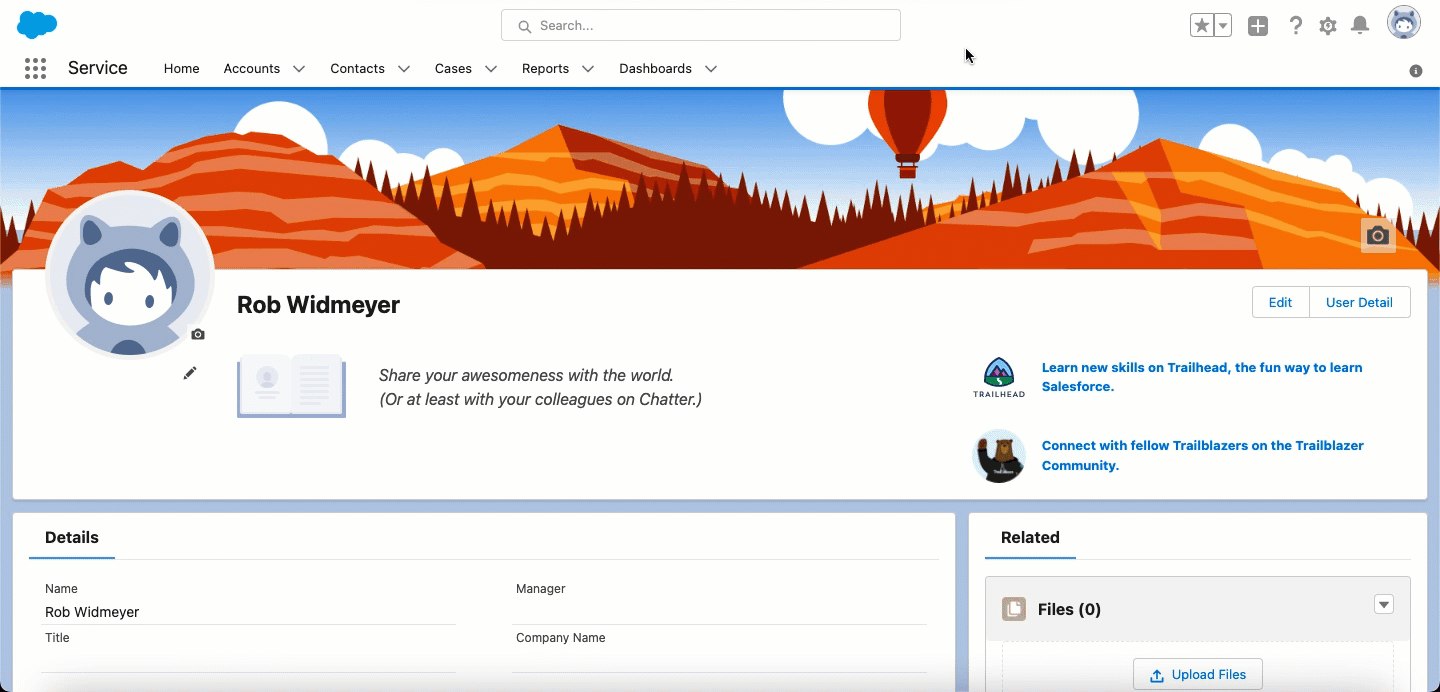
Task: Open the App Launcher grid icon
Action: [x=35, y=68]
